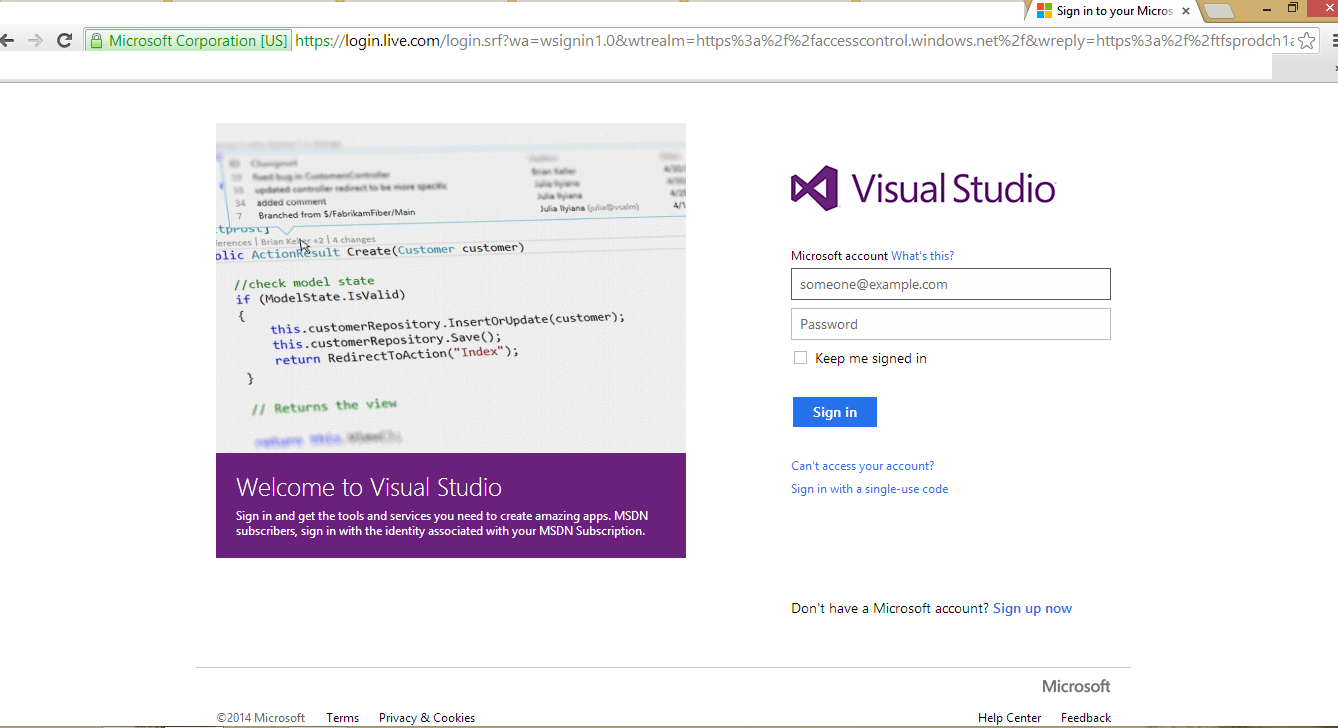
Task: View the Privacy & Cookies policy
Action: click(x=426, y=717)
